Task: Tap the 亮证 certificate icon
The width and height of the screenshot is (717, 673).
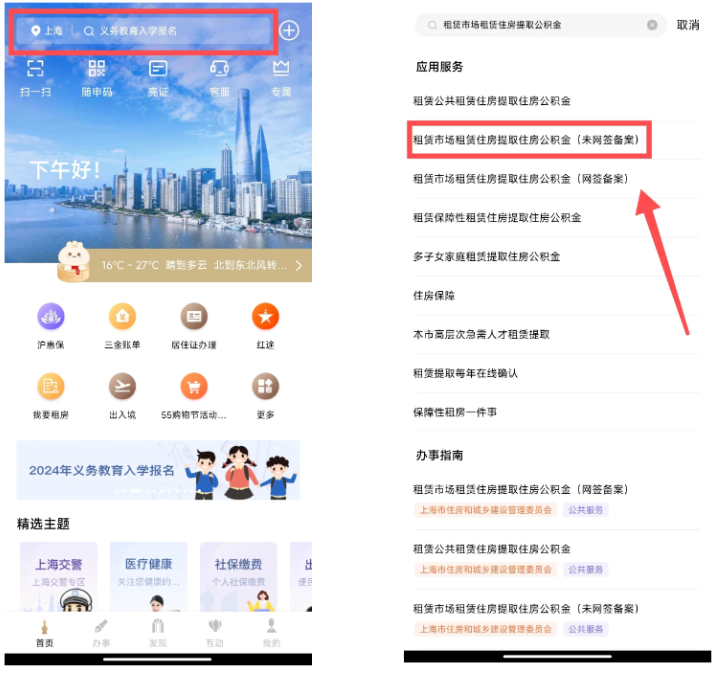Action: click(x=158, y=69)
